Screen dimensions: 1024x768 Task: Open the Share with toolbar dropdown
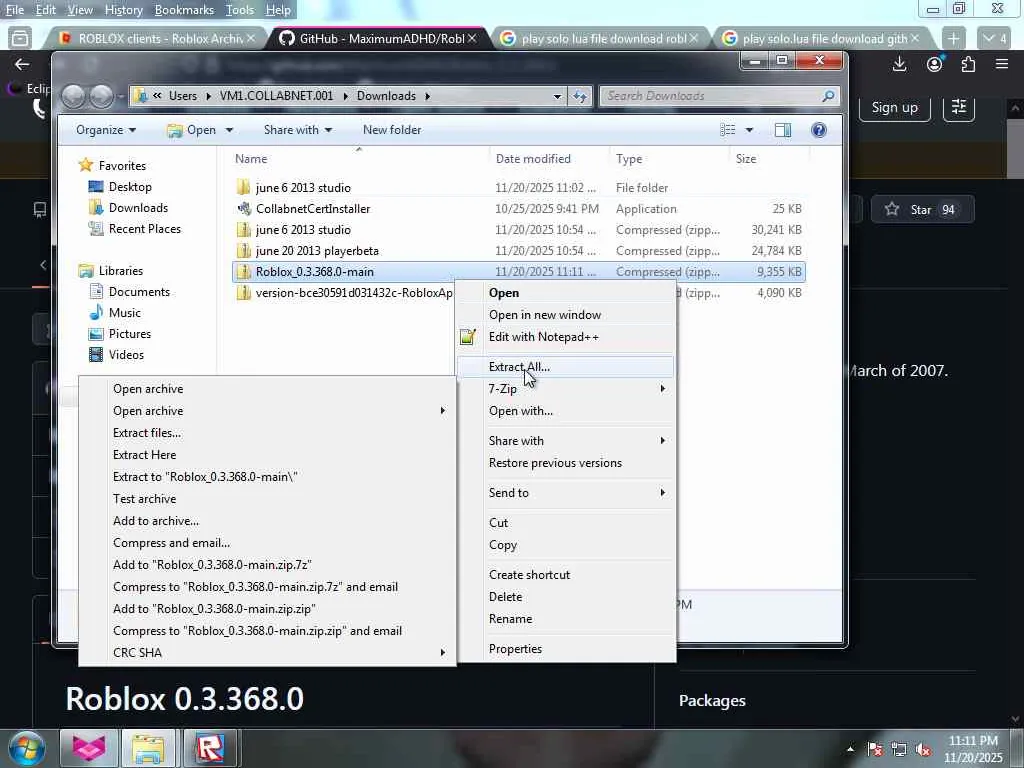point(298,130)
